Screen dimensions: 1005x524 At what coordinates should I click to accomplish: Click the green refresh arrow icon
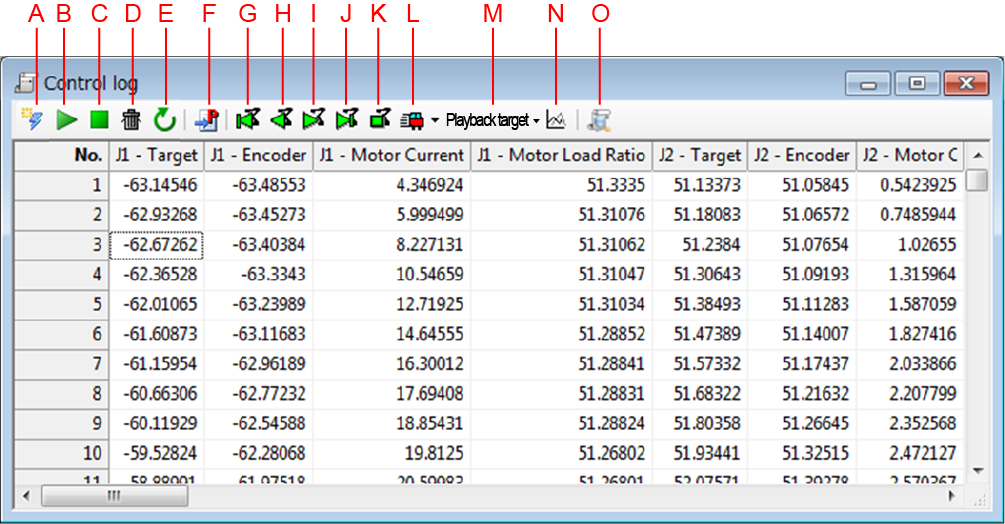(164, 120)
